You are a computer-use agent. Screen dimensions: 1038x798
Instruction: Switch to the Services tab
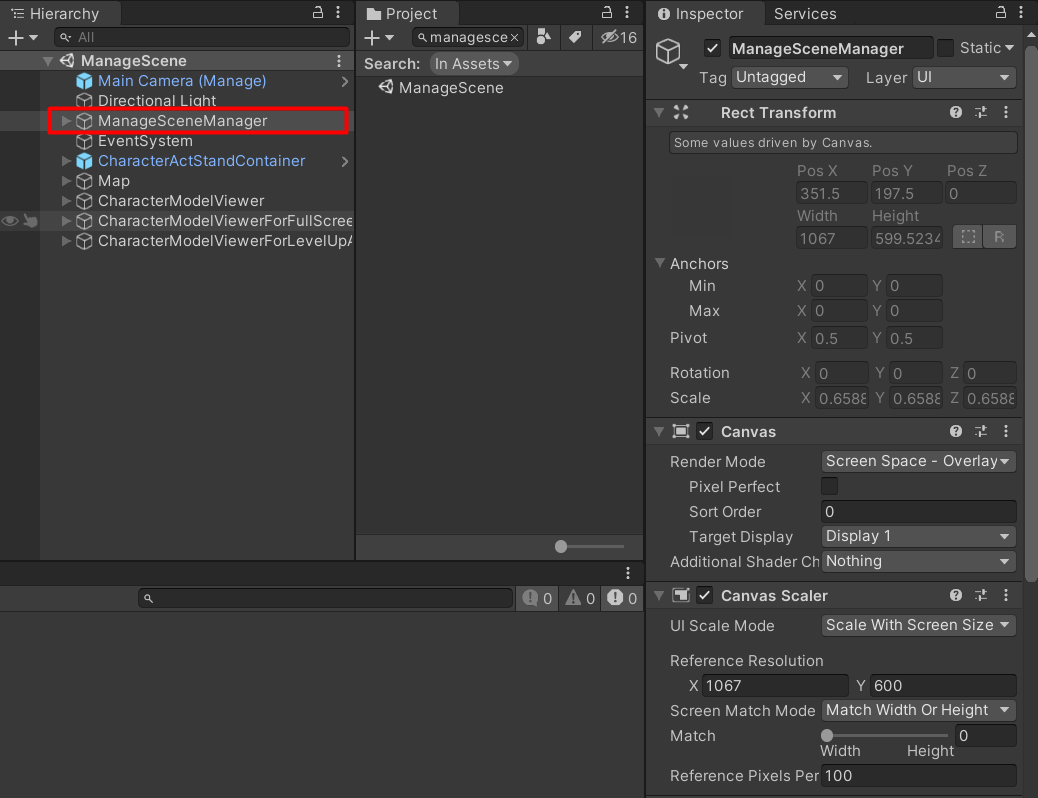(805, 13)
